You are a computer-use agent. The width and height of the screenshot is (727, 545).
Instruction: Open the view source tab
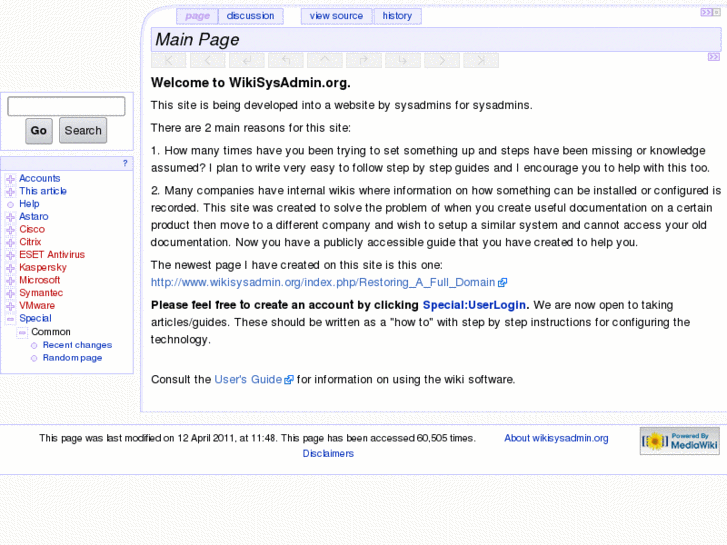tap(336, 16)
